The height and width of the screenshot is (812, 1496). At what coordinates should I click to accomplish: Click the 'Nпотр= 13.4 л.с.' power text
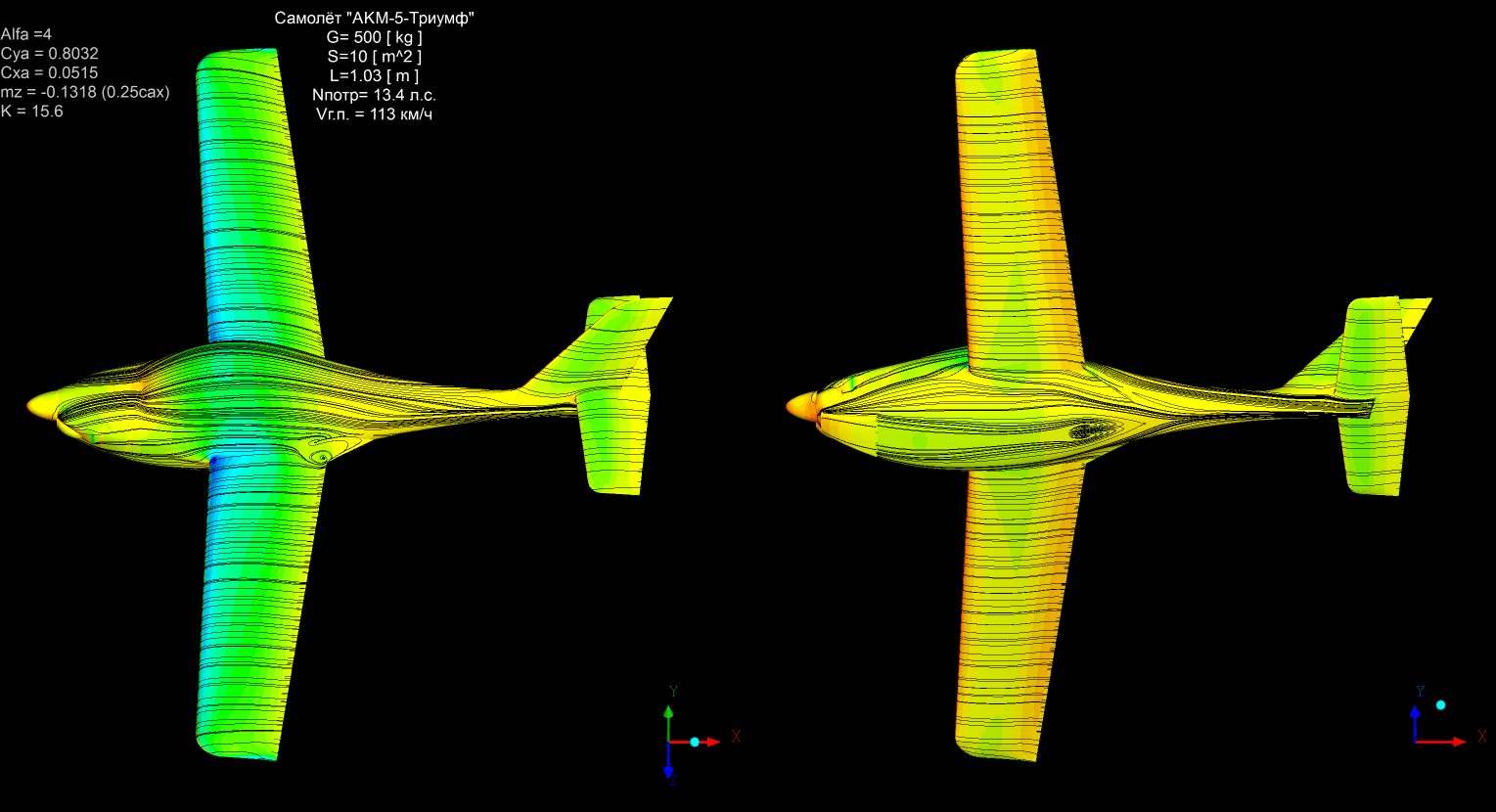click(x=374, y=95)
